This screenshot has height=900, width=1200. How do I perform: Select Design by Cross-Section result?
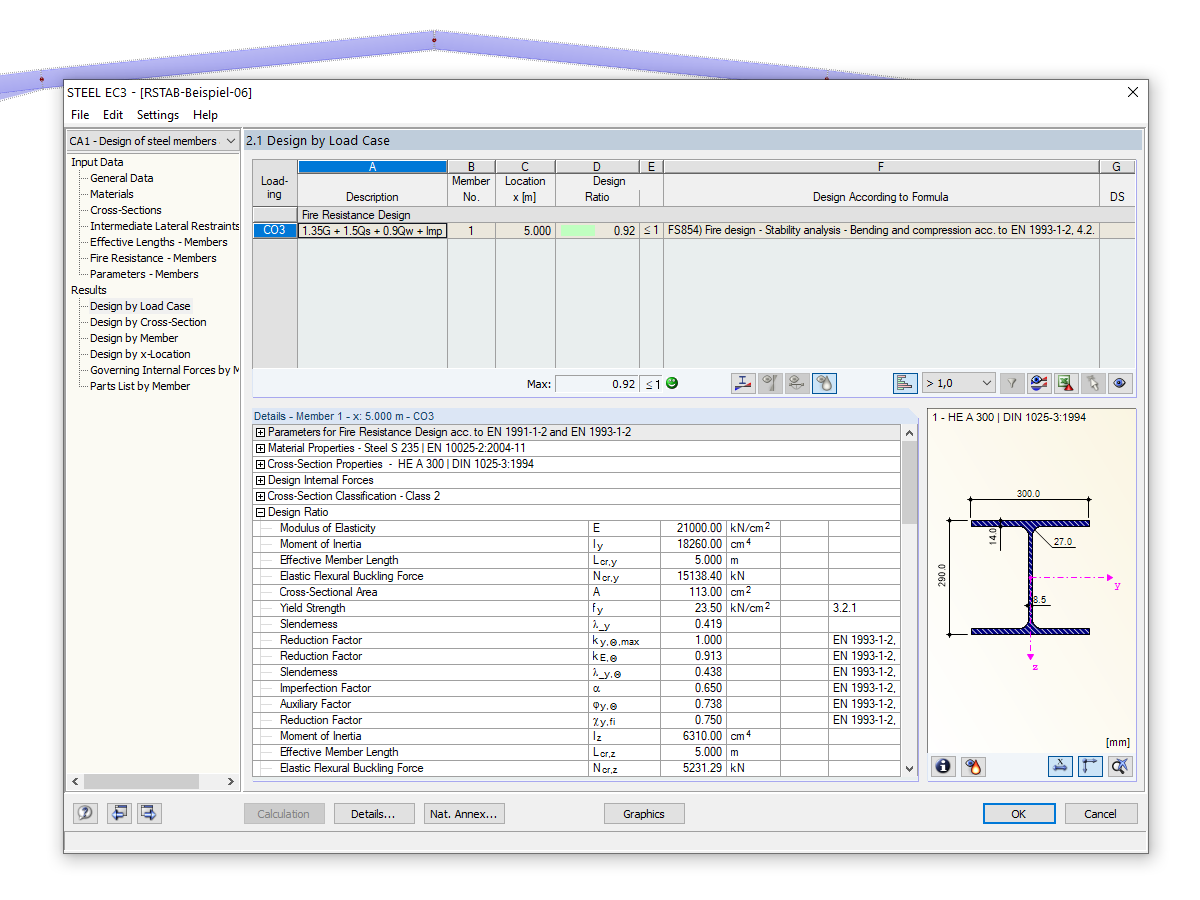[148, 322]
